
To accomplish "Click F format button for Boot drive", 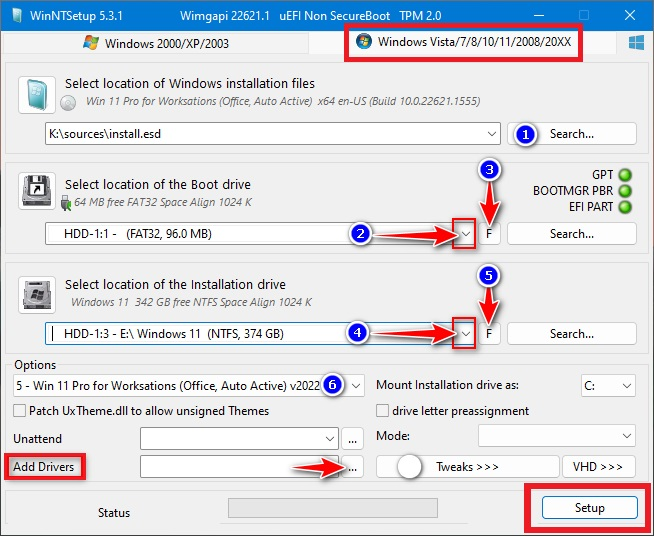I will click(x=489, y=234).
